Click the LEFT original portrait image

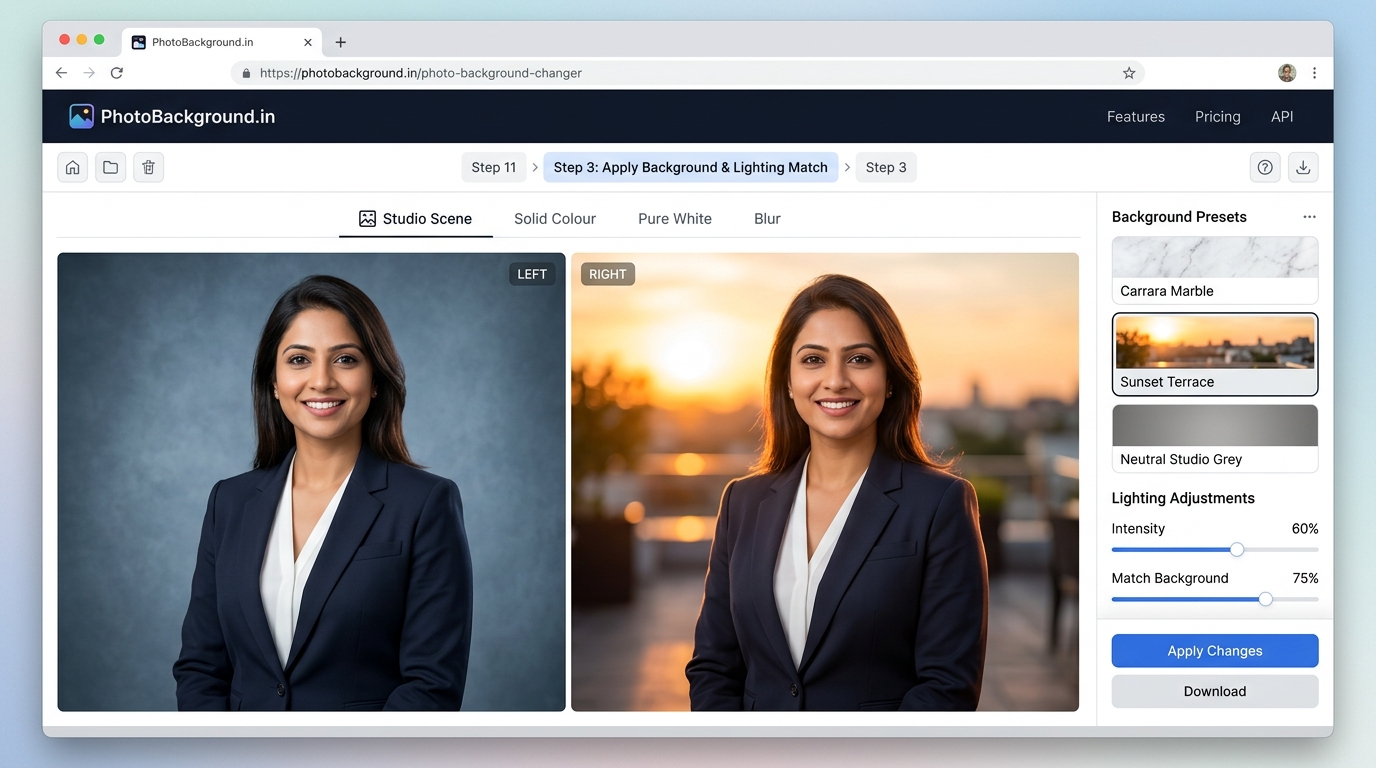click(x=311, y=482)
